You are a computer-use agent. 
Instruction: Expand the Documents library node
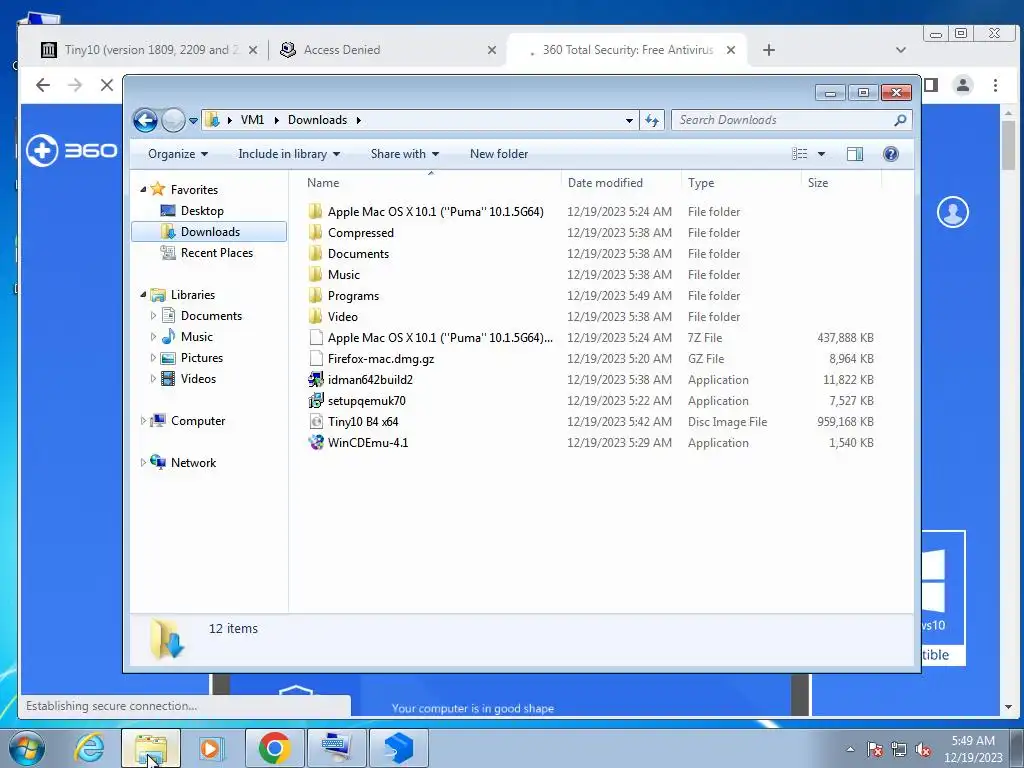153,316
